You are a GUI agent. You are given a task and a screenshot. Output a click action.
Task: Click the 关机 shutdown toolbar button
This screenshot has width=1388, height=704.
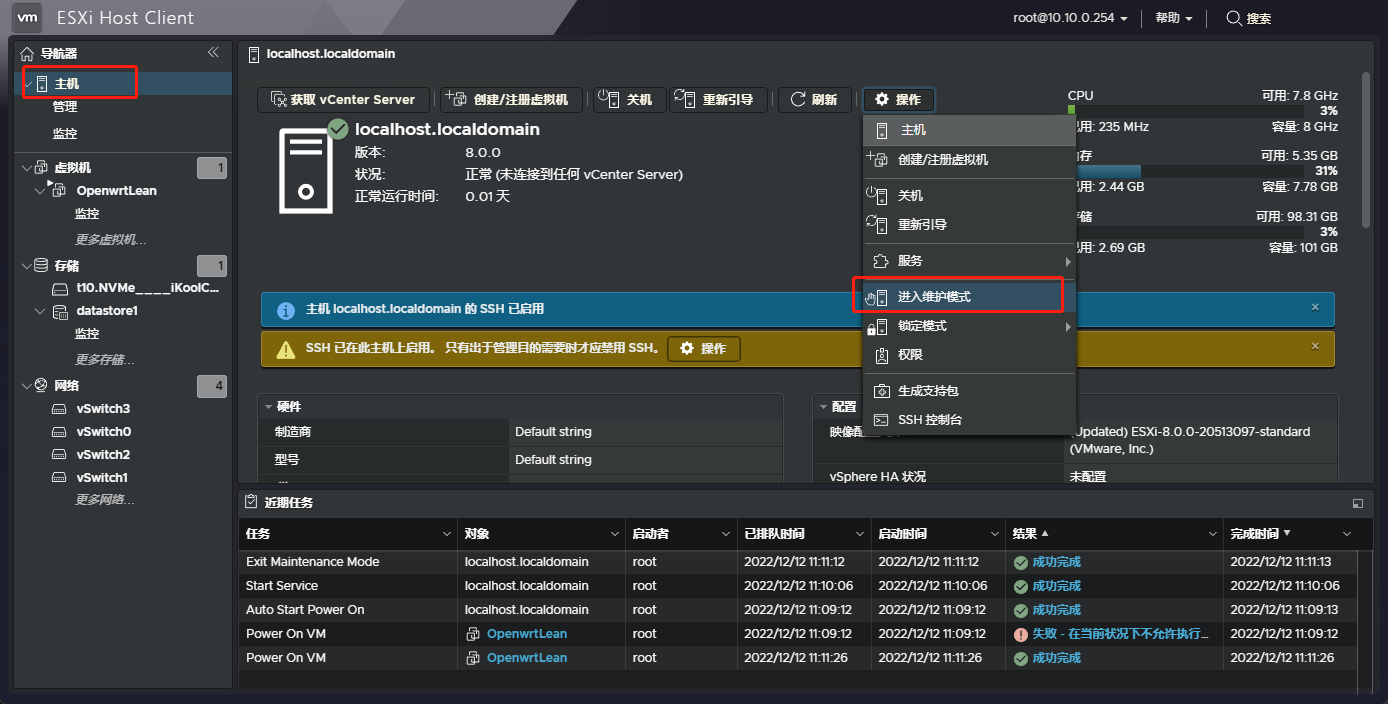(628, 100)
